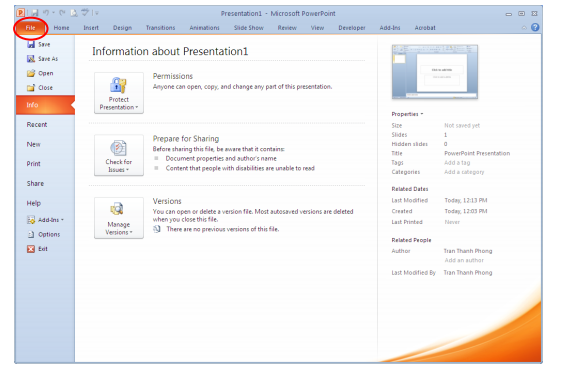Expand the Properties dropdown

(x=407, y=114)
